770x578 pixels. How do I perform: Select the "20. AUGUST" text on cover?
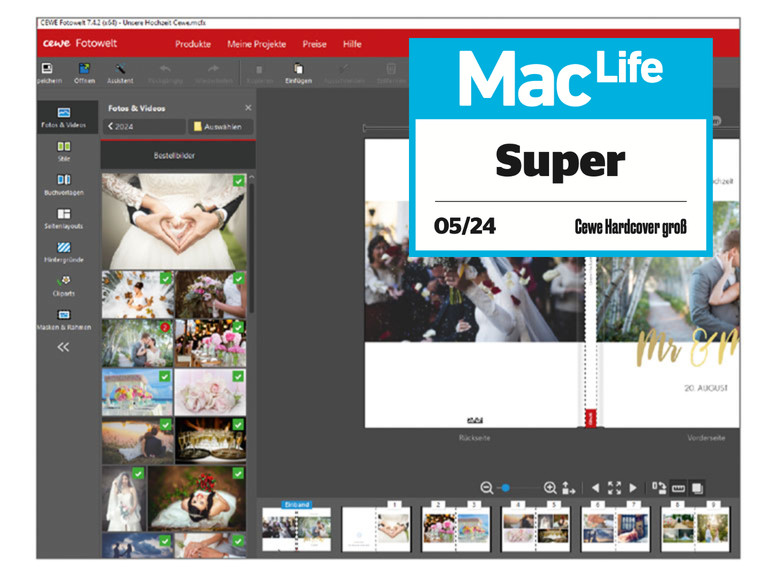706,388
